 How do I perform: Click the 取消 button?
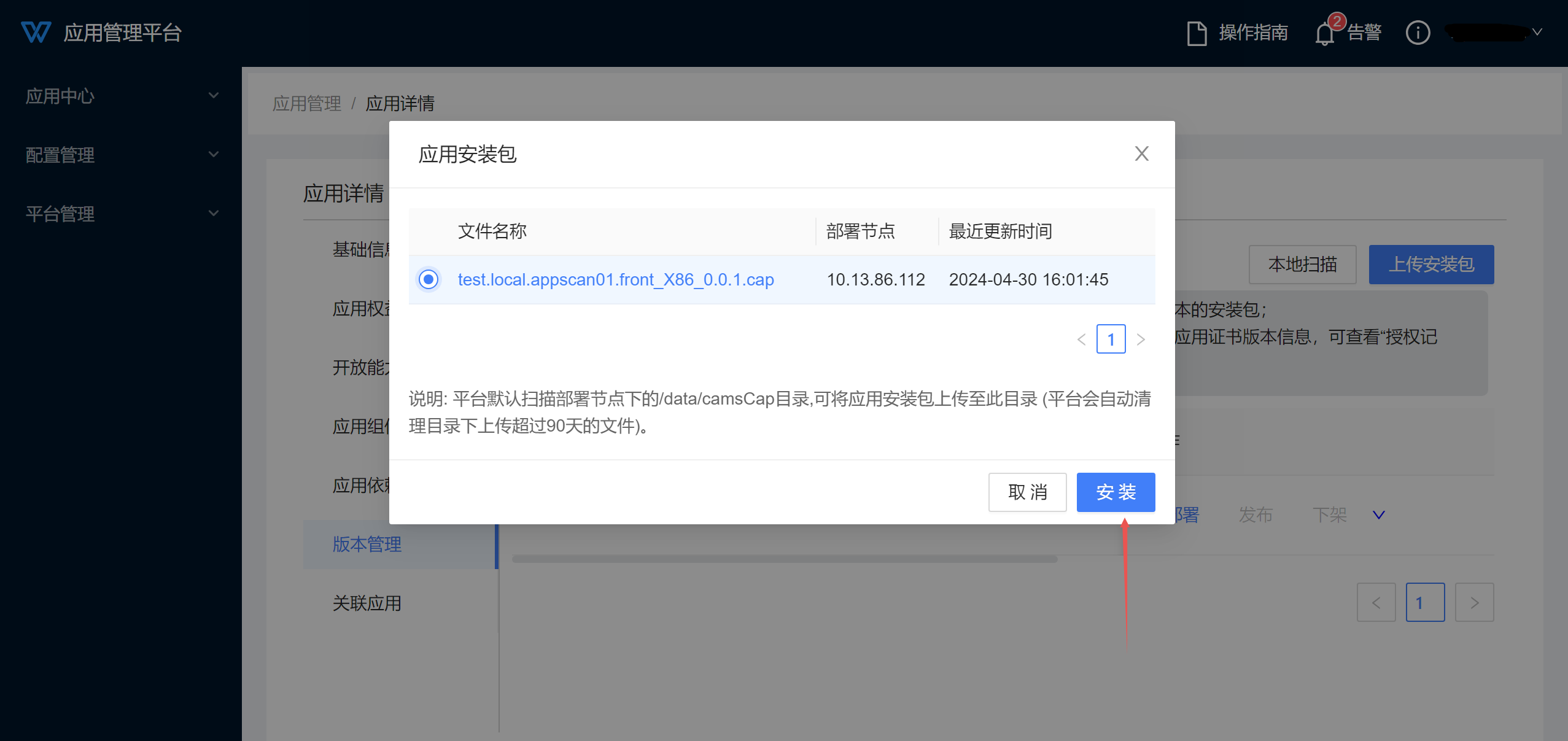(x=1027, y=492)
